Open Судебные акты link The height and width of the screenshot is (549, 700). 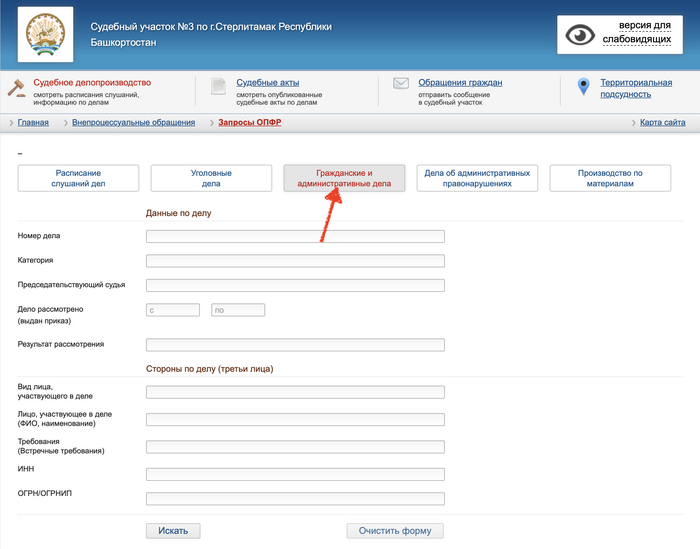[267, 83]
